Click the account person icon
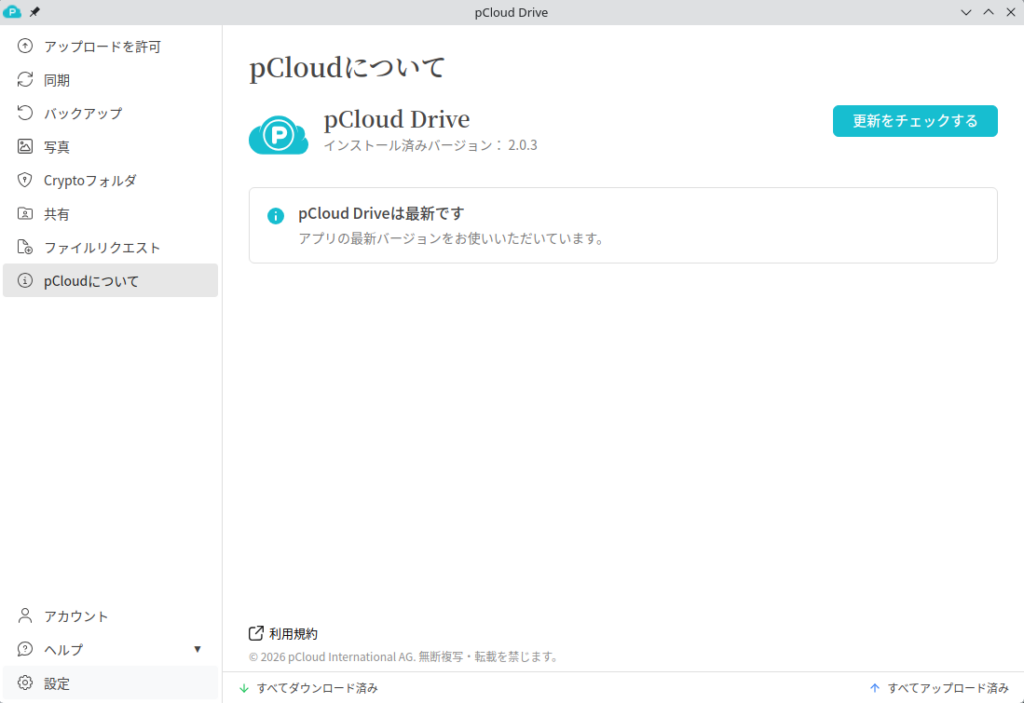This screenshot has width=1024, height=703. [26, 616]
